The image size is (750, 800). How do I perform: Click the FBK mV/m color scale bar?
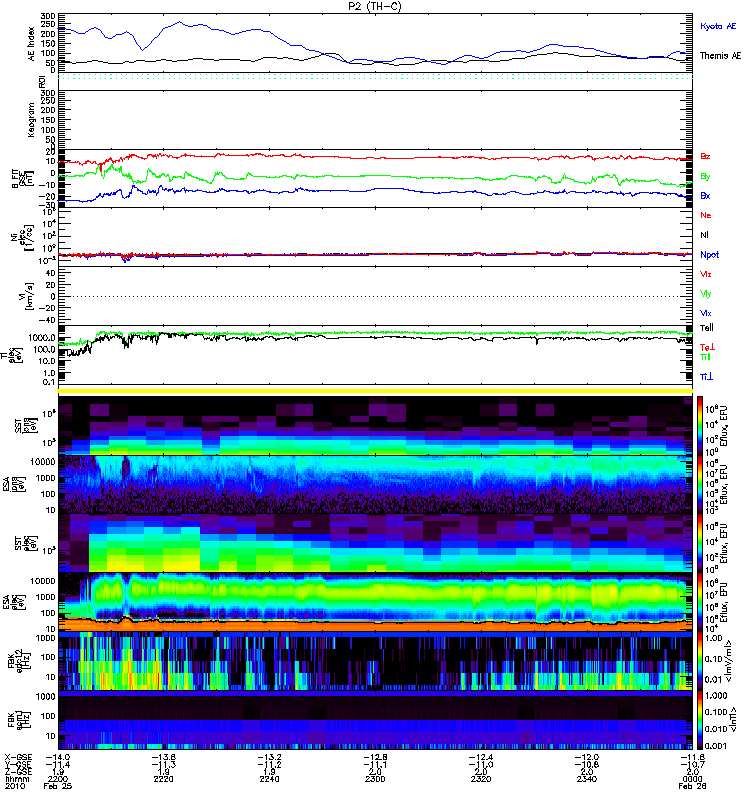point(700,661)
